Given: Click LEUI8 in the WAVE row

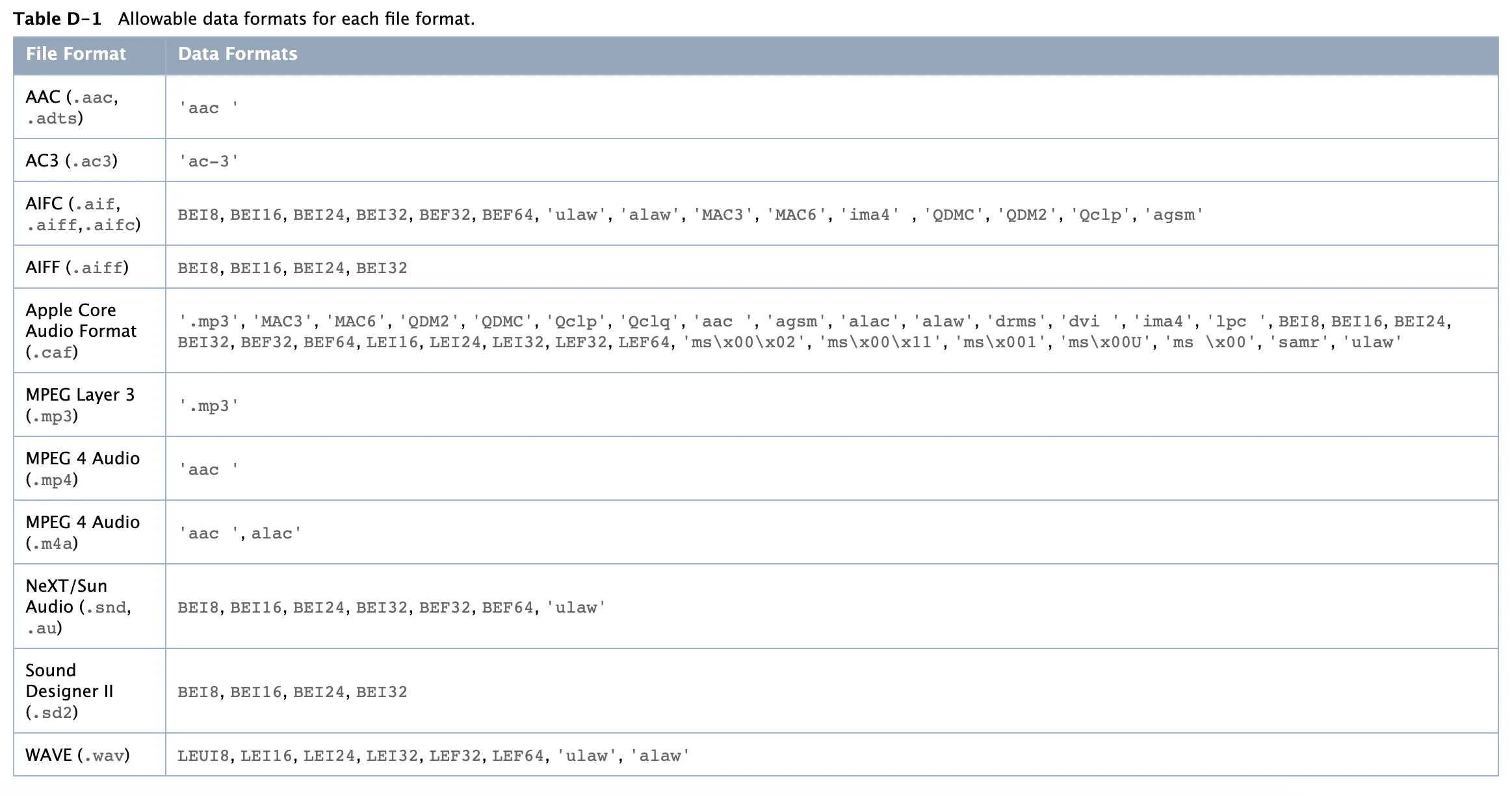Looking at the screenshot, I should (x=203, y=756).
